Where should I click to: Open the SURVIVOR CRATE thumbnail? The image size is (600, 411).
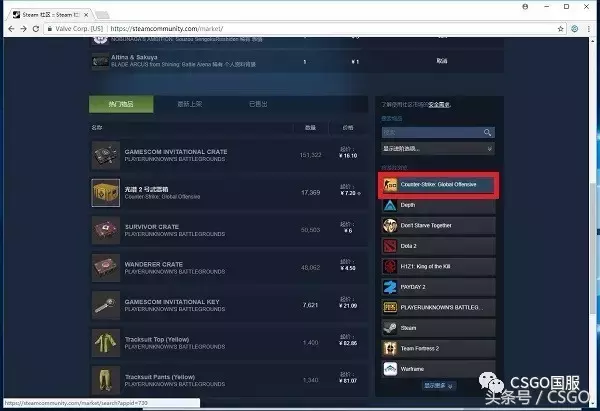pos(106,230)
